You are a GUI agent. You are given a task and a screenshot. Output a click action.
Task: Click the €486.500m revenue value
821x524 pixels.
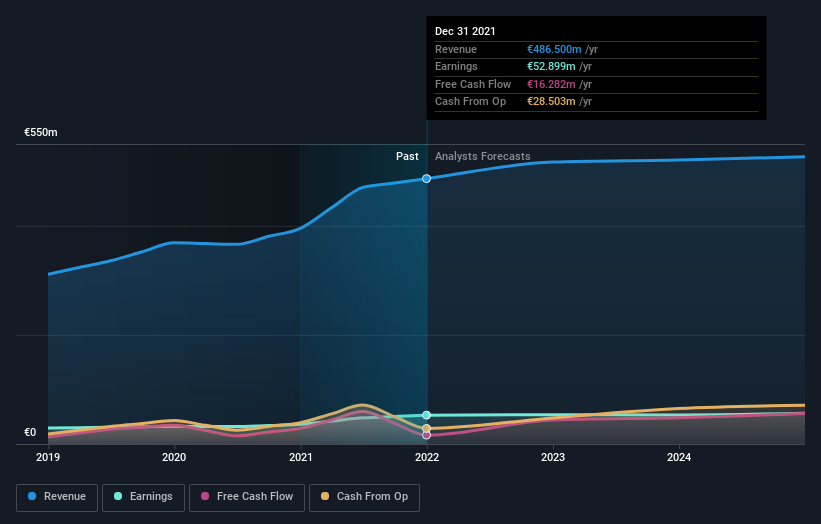tap(554, 49)
